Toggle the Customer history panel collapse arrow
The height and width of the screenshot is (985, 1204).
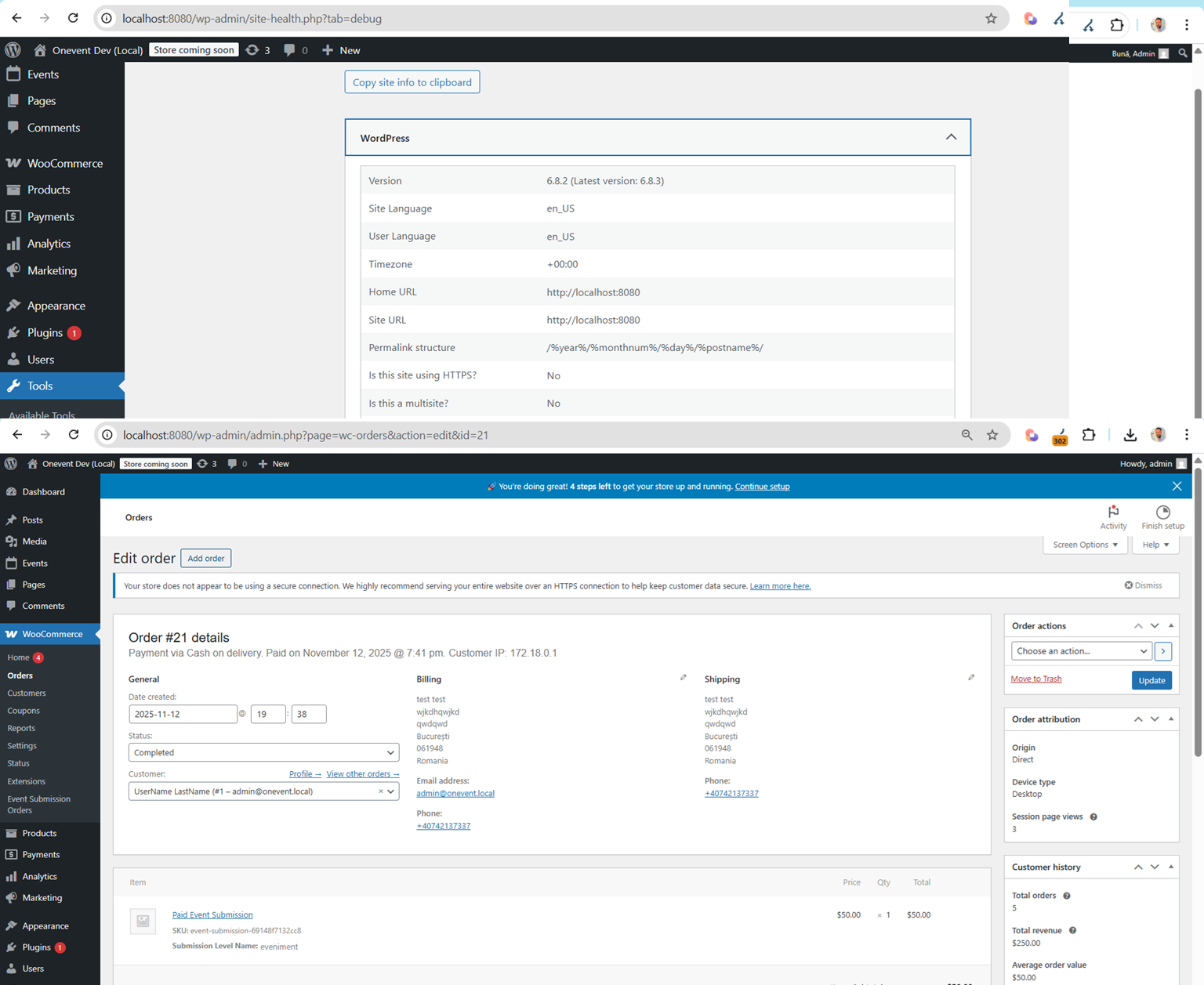pos(1171,867)
